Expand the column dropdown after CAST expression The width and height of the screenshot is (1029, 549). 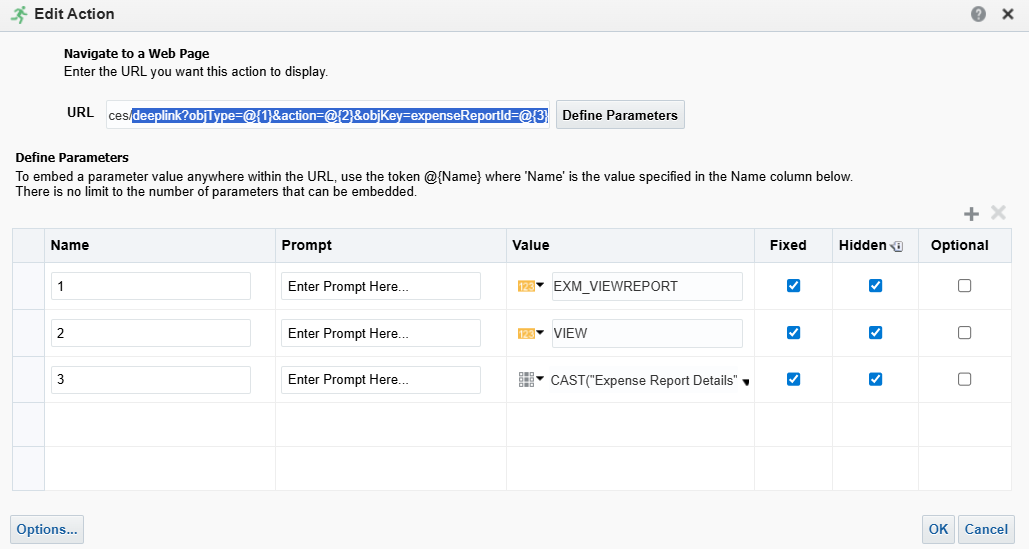click(x=746, y=381)
